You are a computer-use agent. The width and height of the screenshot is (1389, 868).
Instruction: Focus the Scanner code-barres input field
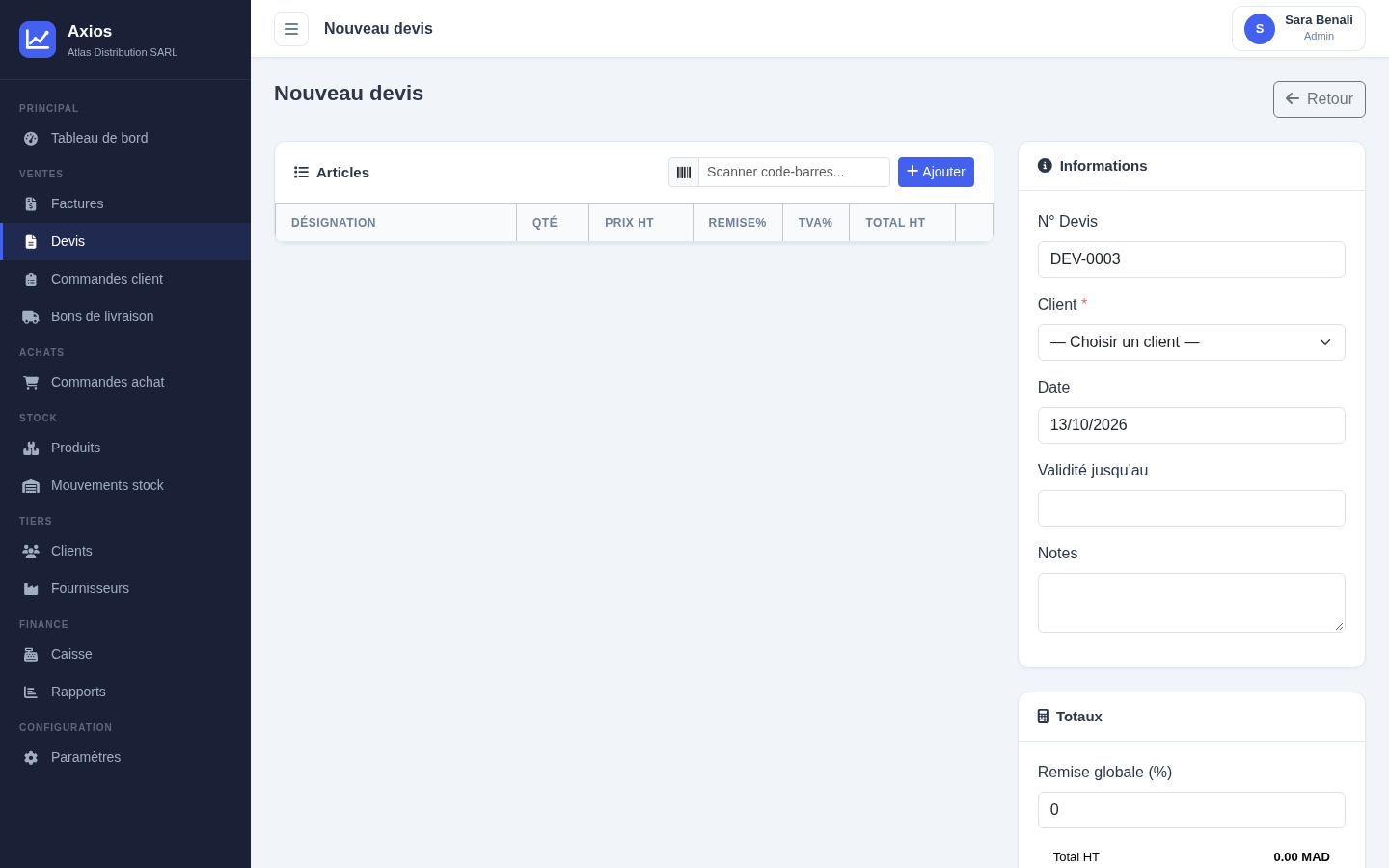point(794,173)
